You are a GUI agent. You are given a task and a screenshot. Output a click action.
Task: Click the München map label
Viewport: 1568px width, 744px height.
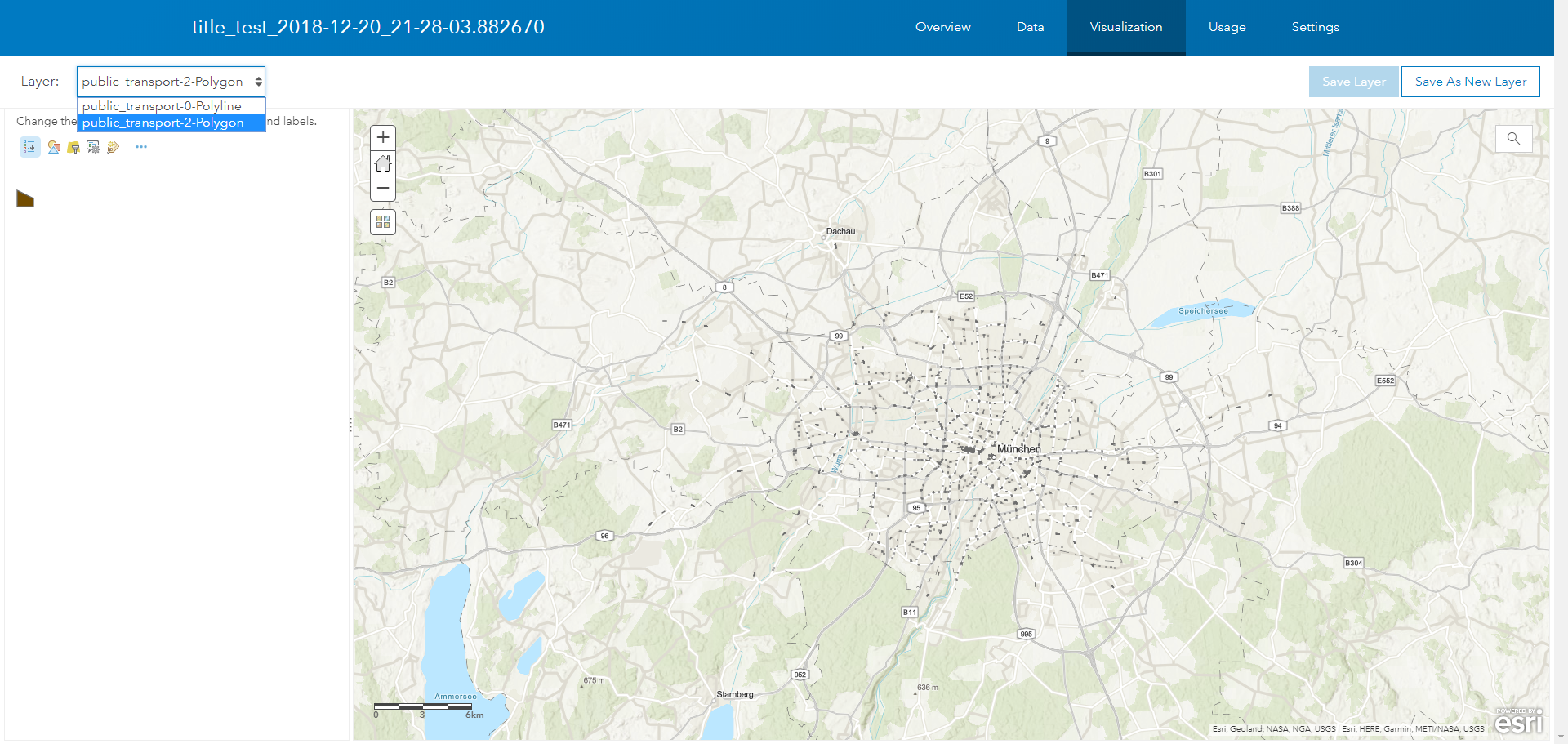point(1019,449)
